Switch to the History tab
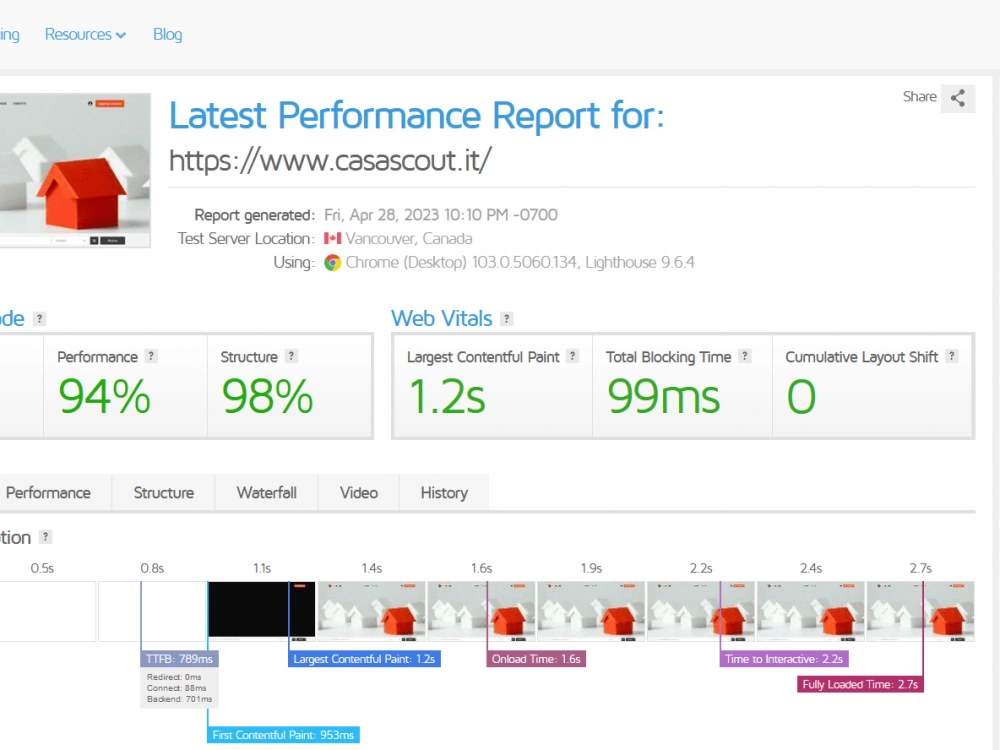This screenshot has width=1000, height=750. tap(445, 492)
